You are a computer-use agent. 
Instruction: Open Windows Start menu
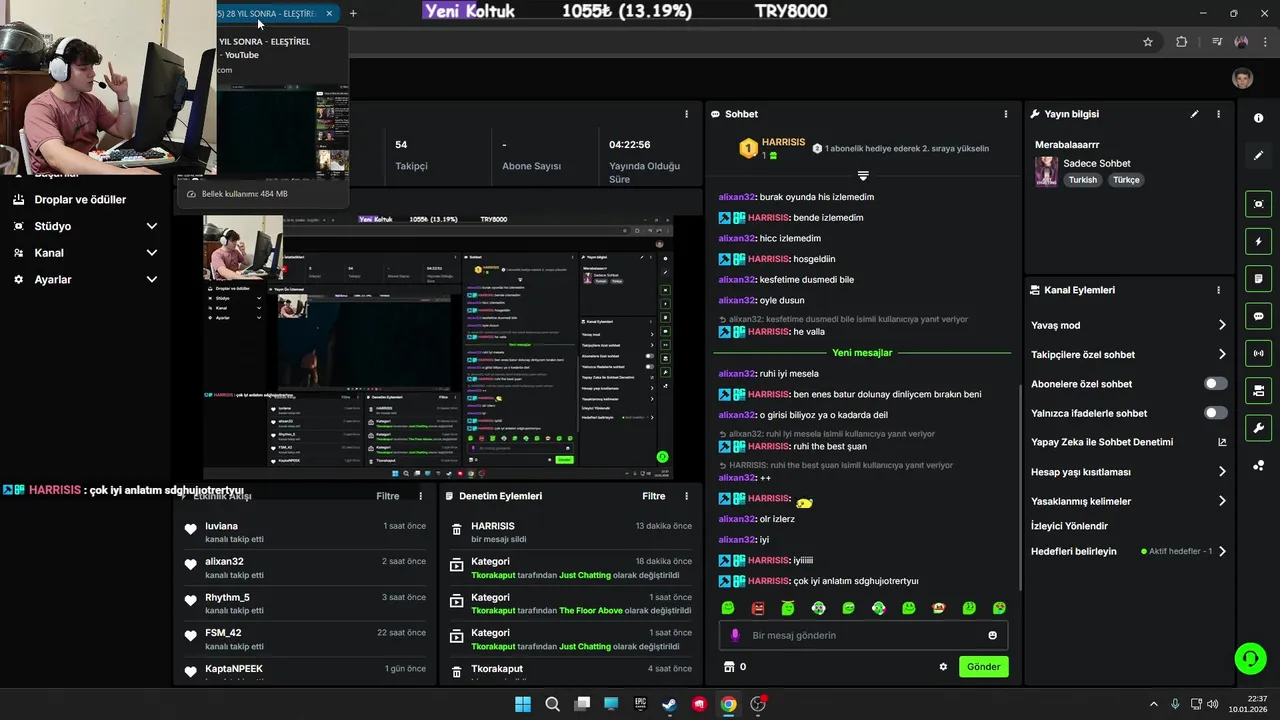[523, 704]
